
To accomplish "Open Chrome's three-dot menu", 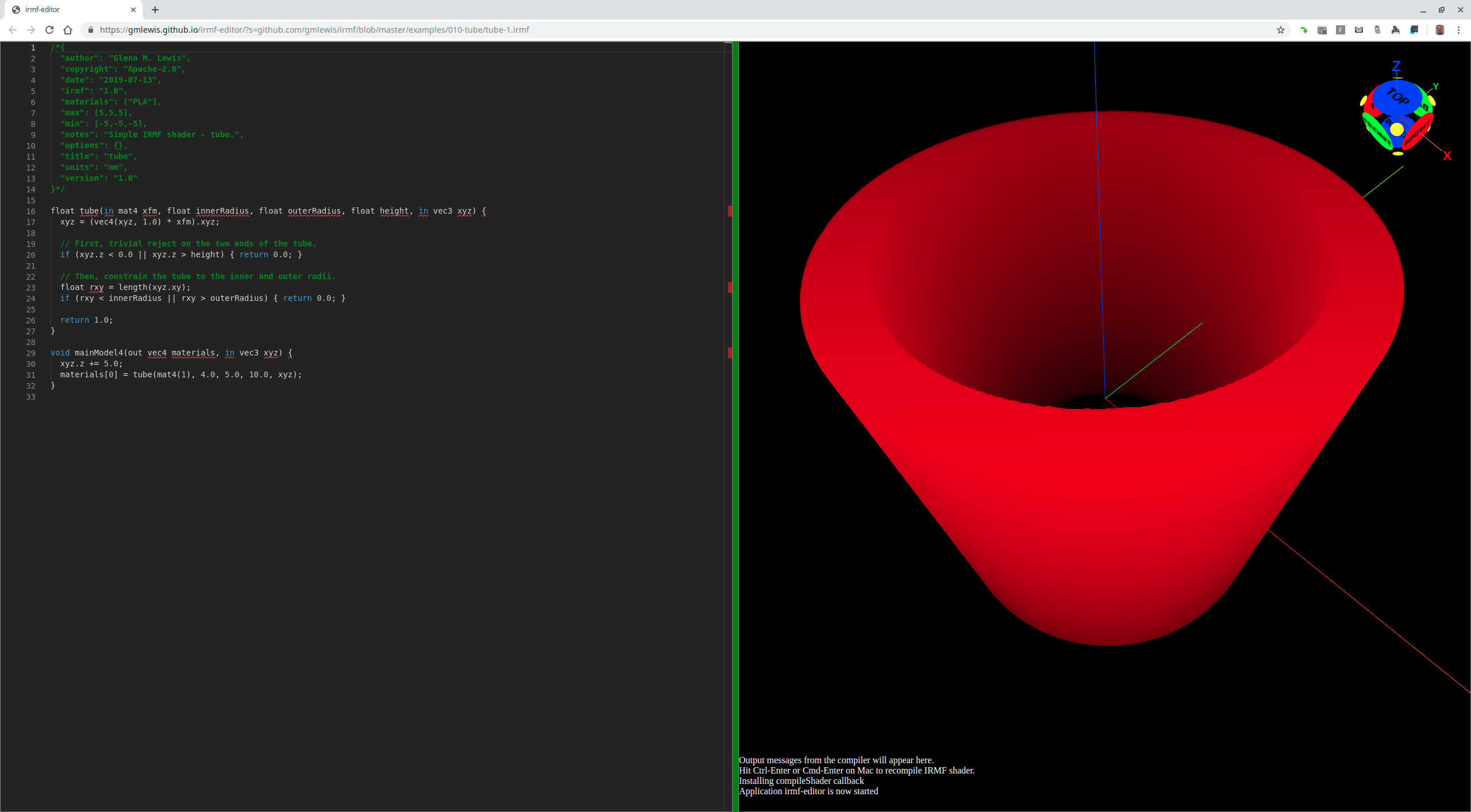I will coord(1458,30).
